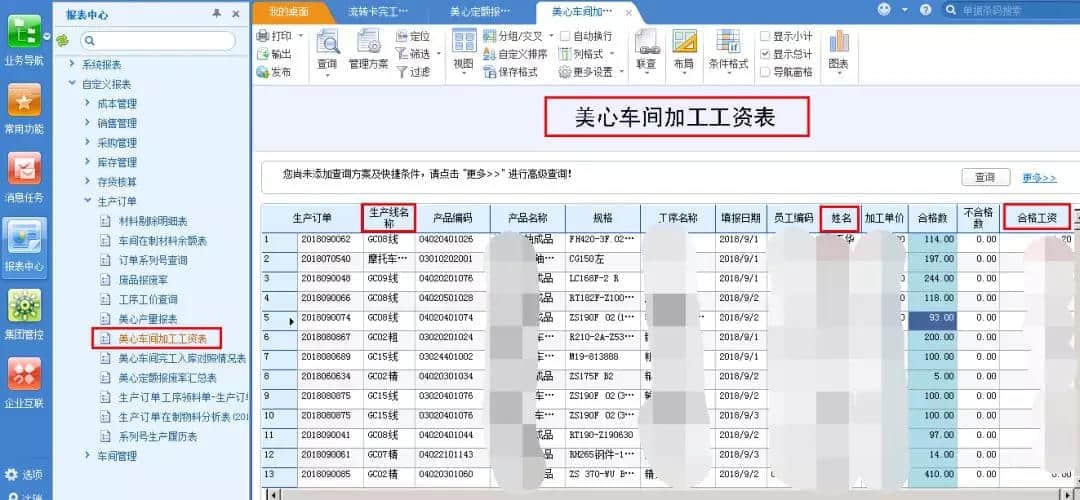This screenshot has width=1080, height=500.
Task: Switch to the 流转卡完工 tab
Action: 377,12
